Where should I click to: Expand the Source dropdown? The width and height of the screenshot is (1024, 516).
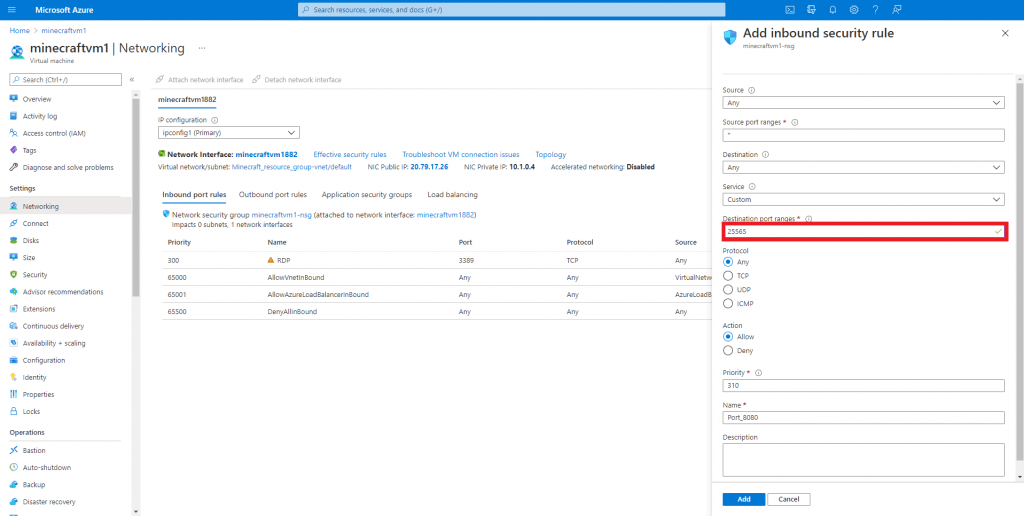tap(863, 102)
